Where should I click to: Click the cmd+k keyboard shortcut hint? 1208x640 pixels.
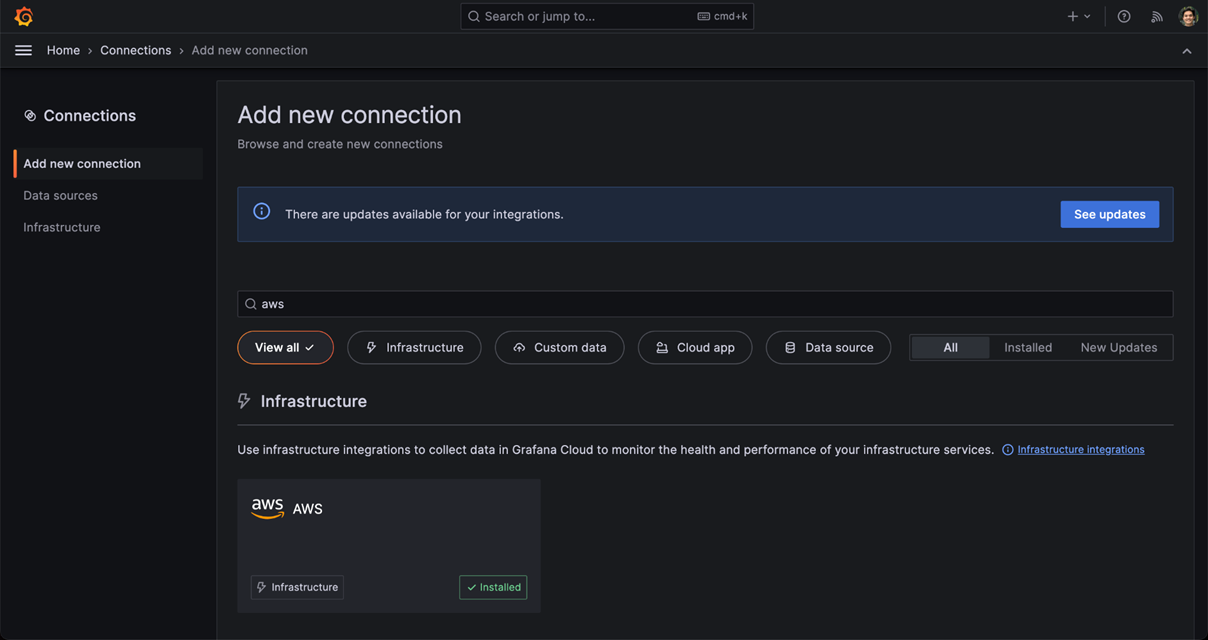(722, 16)
